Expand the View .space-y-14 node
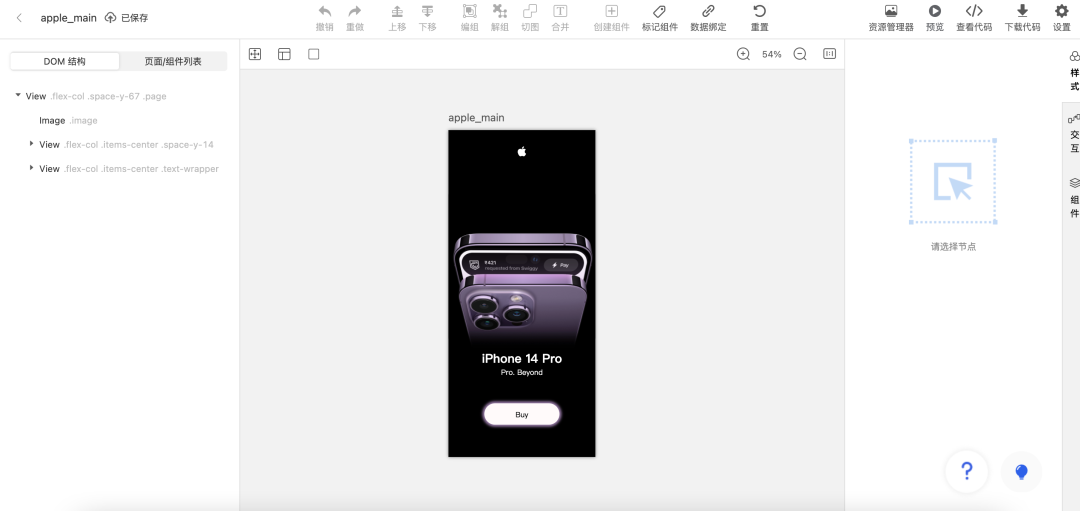The width and height of the screenshot is (1080, 511). [31, 144]
